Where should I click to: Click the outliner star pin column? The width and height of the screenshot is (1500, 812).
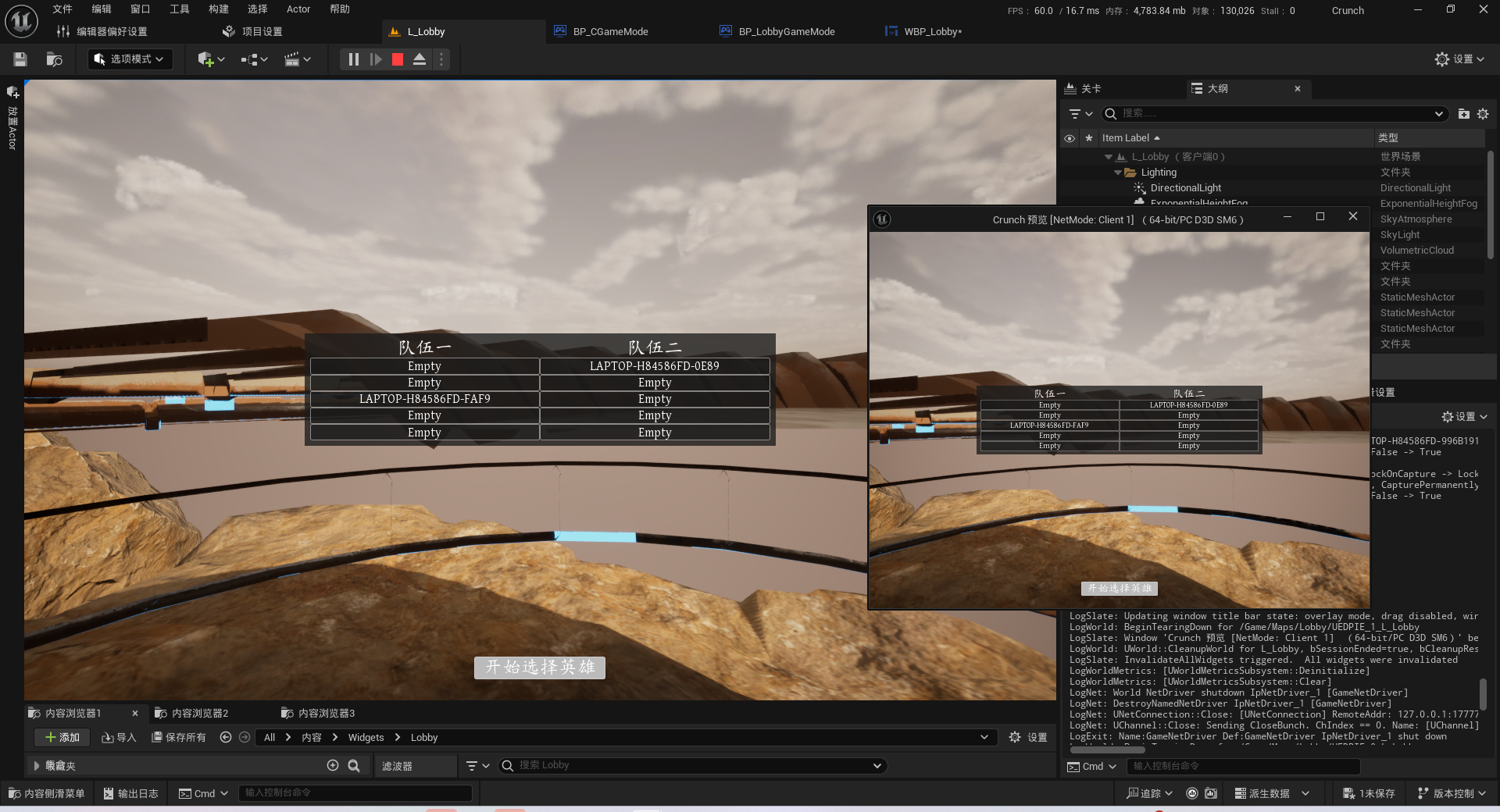[1088, 138]
